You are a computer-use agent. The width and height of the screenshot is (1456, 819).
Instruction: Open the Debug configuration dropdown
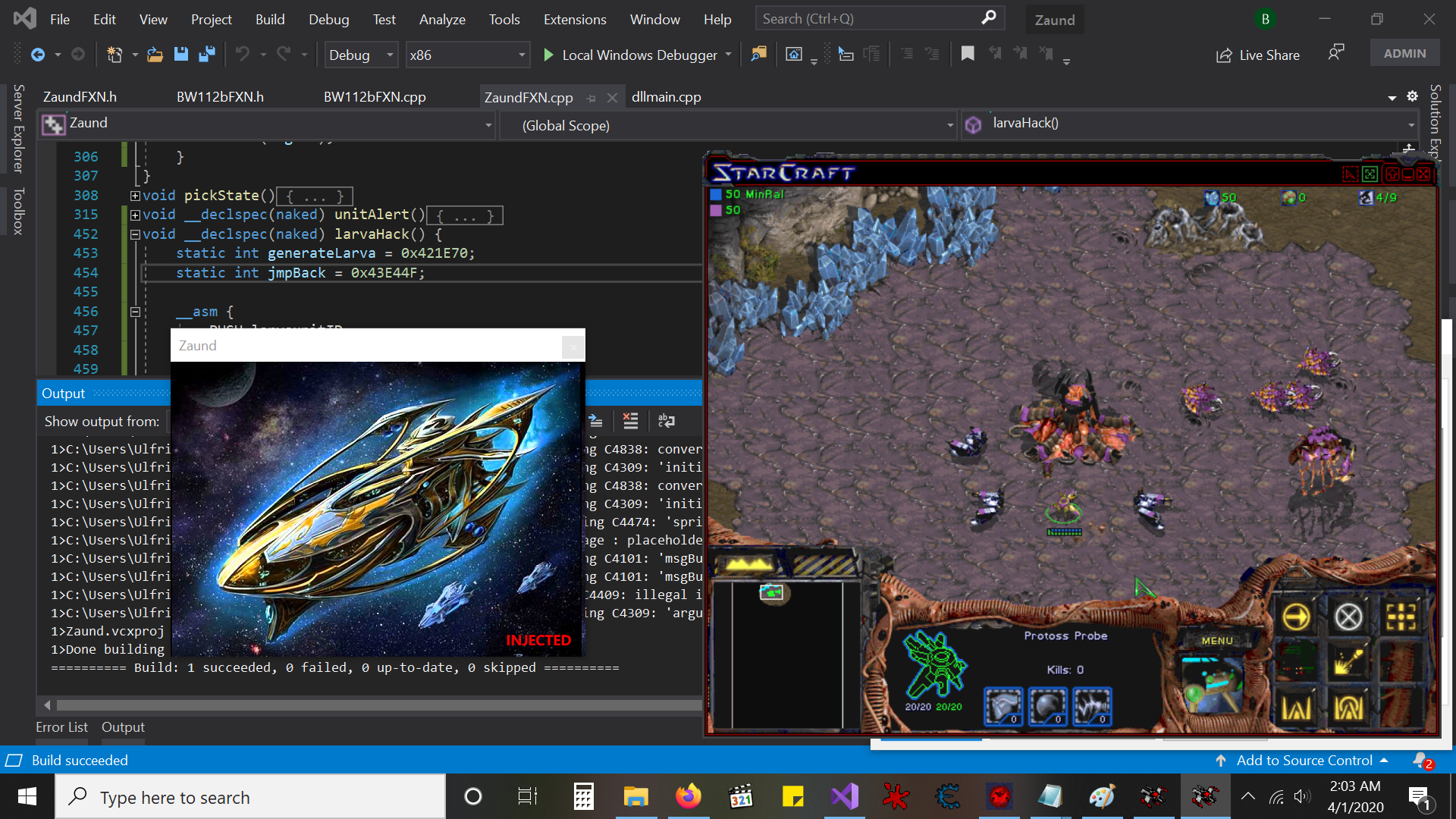(x=361, y=55)
